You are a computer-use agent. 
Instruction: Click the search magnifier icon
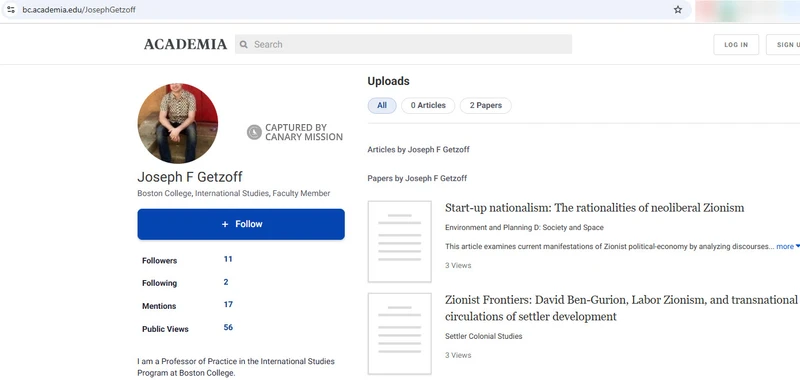click(x=244, y=44)
